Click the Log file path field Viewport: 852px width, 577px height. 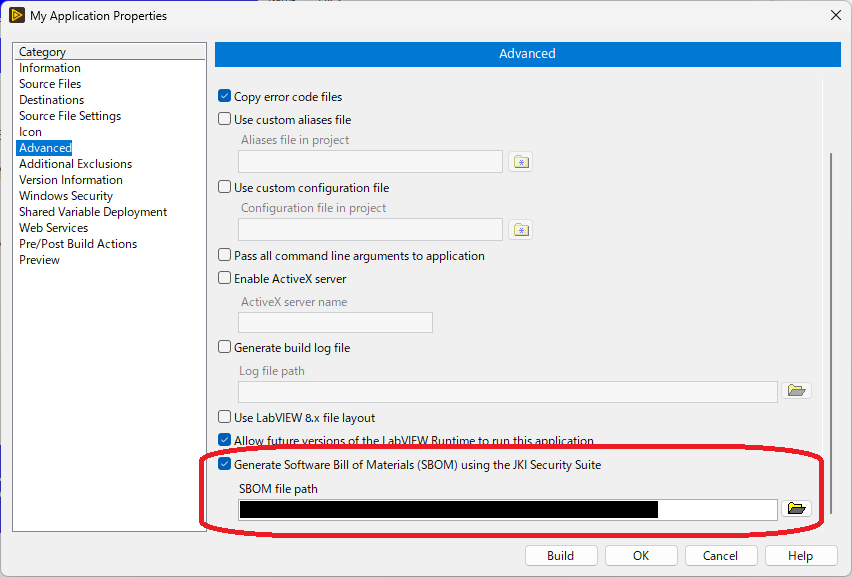pyautogui.click(x=508, y=392)
